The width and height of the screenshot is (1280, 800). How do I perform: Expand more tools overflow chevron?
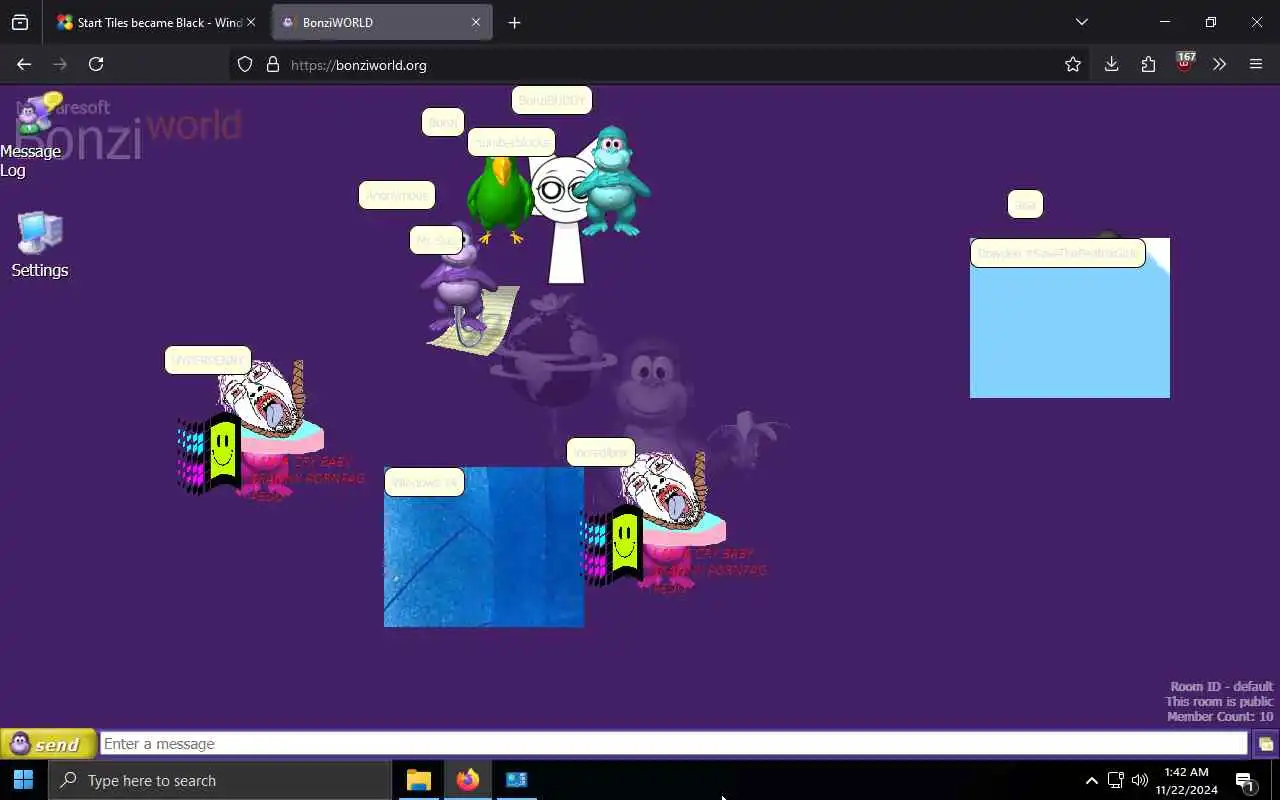click(1219, 64)
